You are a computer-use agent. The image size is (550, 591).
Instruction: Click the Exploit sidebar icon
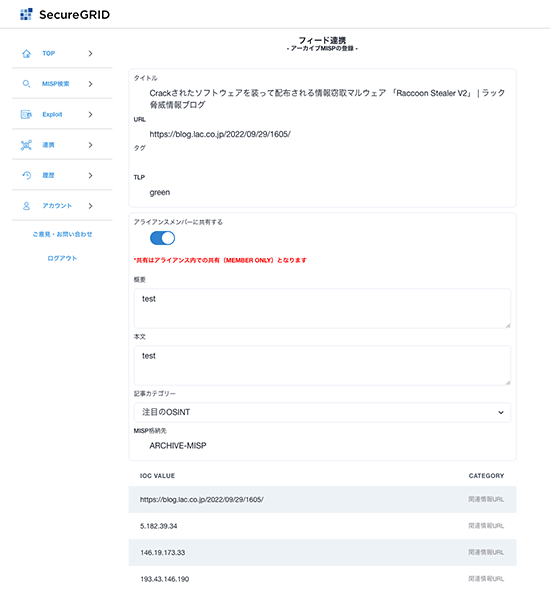tap(26, 114)
